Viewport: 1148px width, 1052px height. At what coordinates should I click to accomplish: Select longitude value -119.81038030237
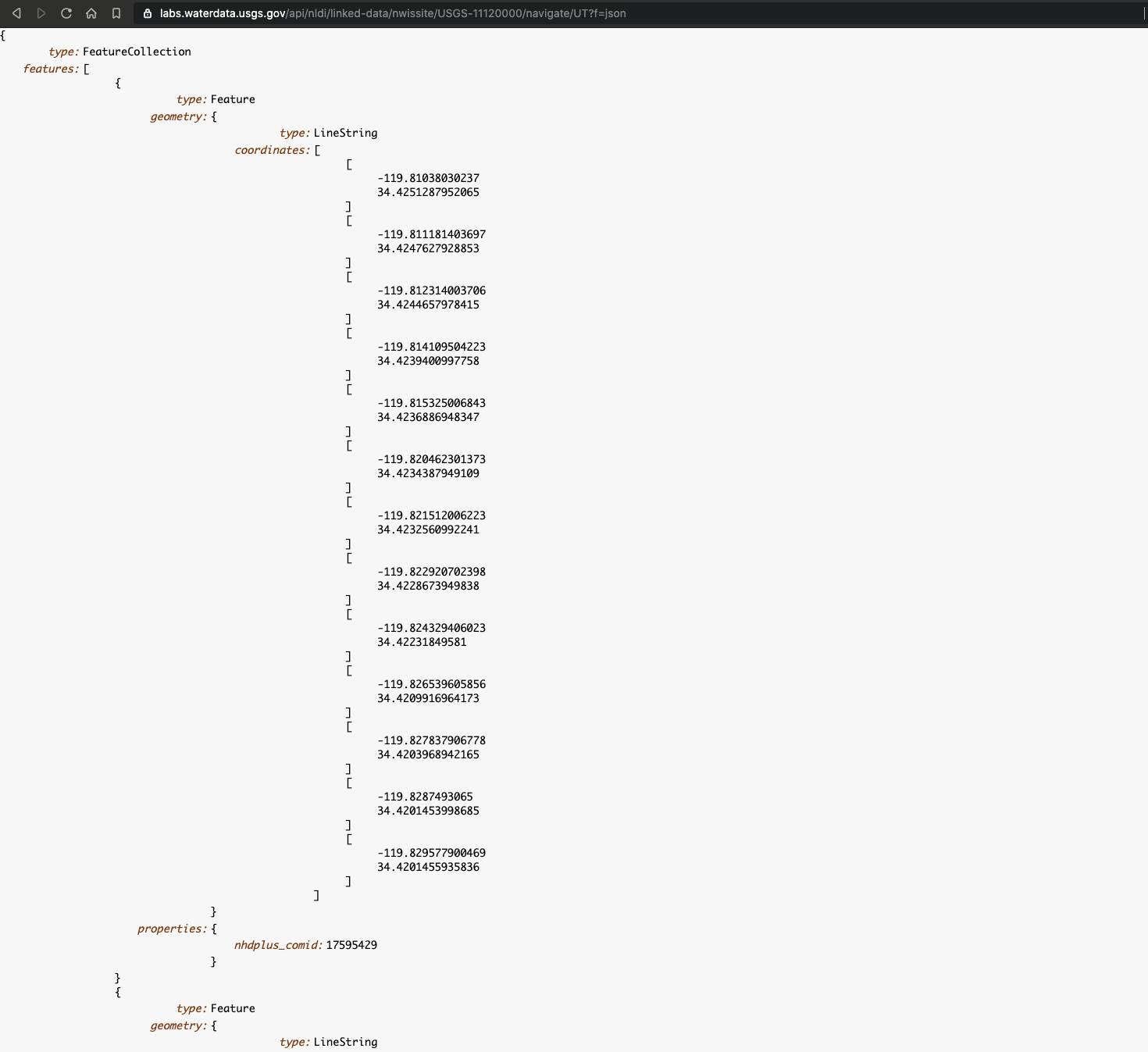point(428,178)
